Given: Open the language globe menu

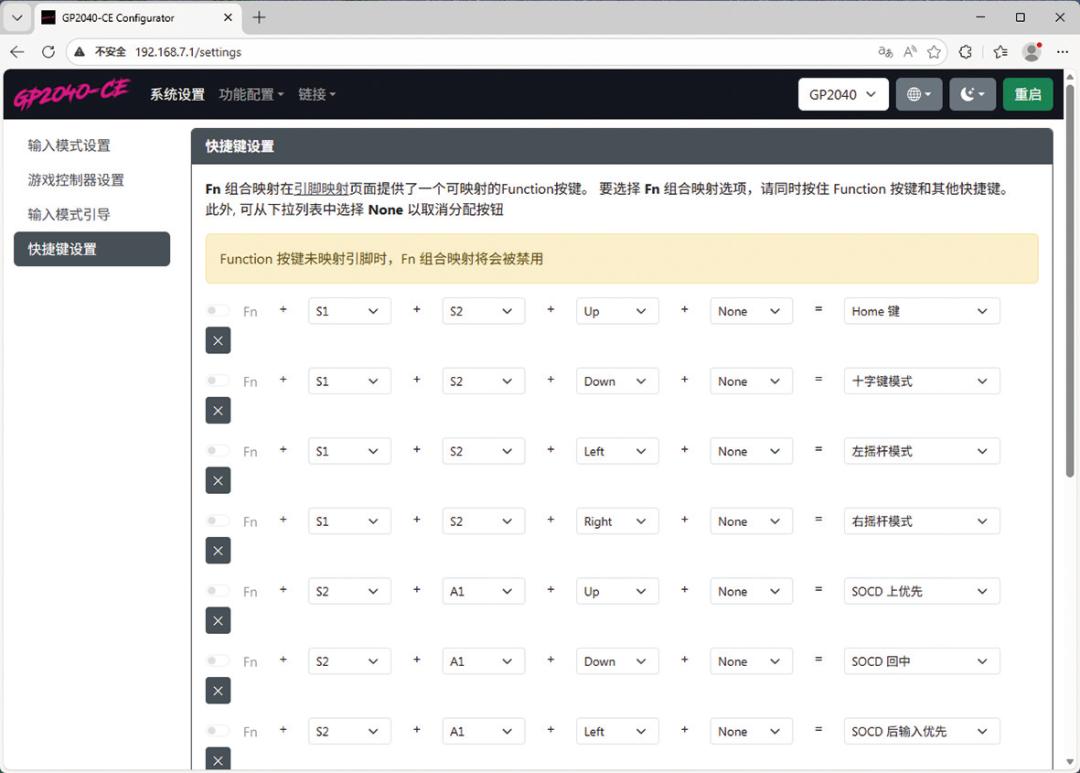Looking at the screenshot, I should [919, 94].
